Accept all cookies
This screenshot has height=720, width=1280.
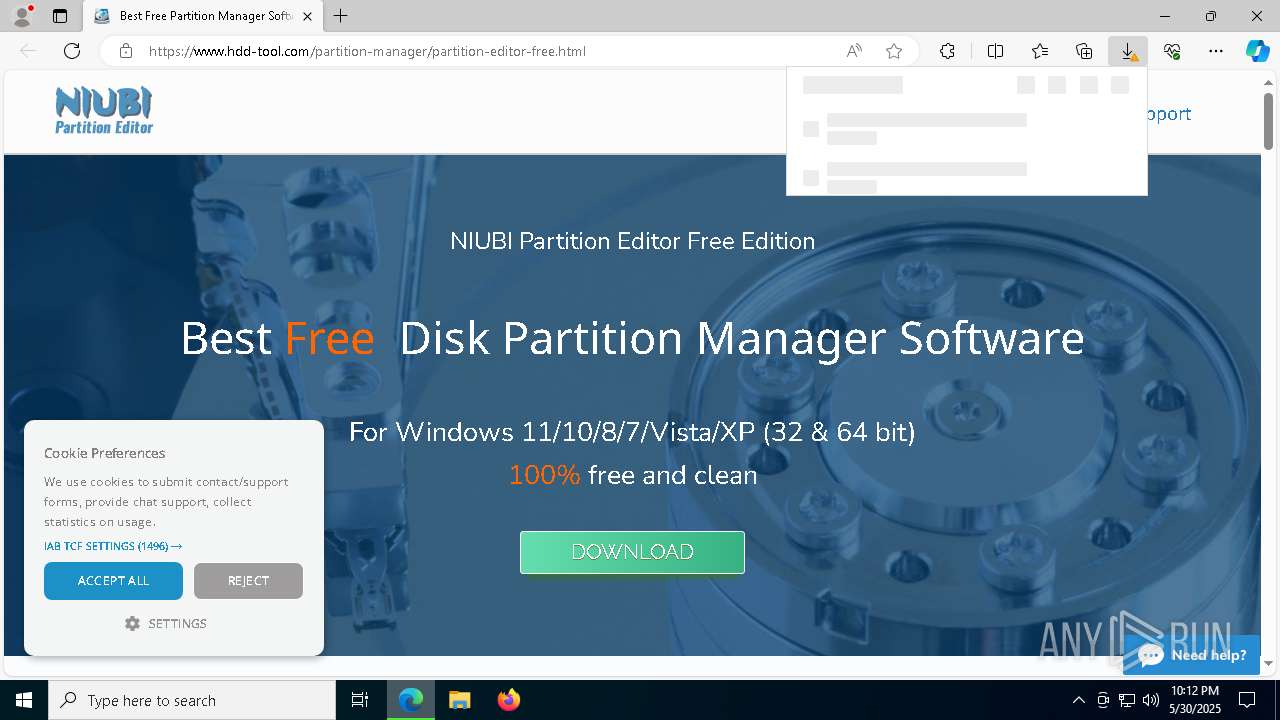[113, 581]
